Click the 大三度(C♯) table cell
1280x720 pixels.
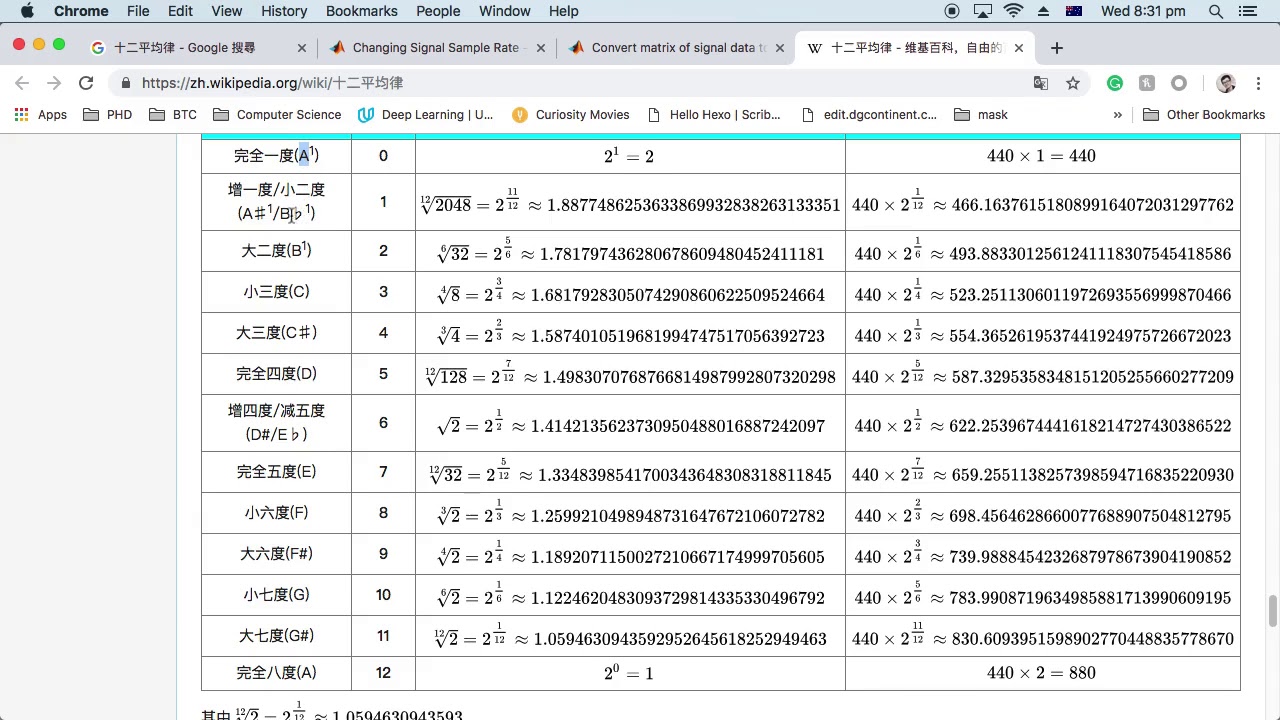(276, 333)
